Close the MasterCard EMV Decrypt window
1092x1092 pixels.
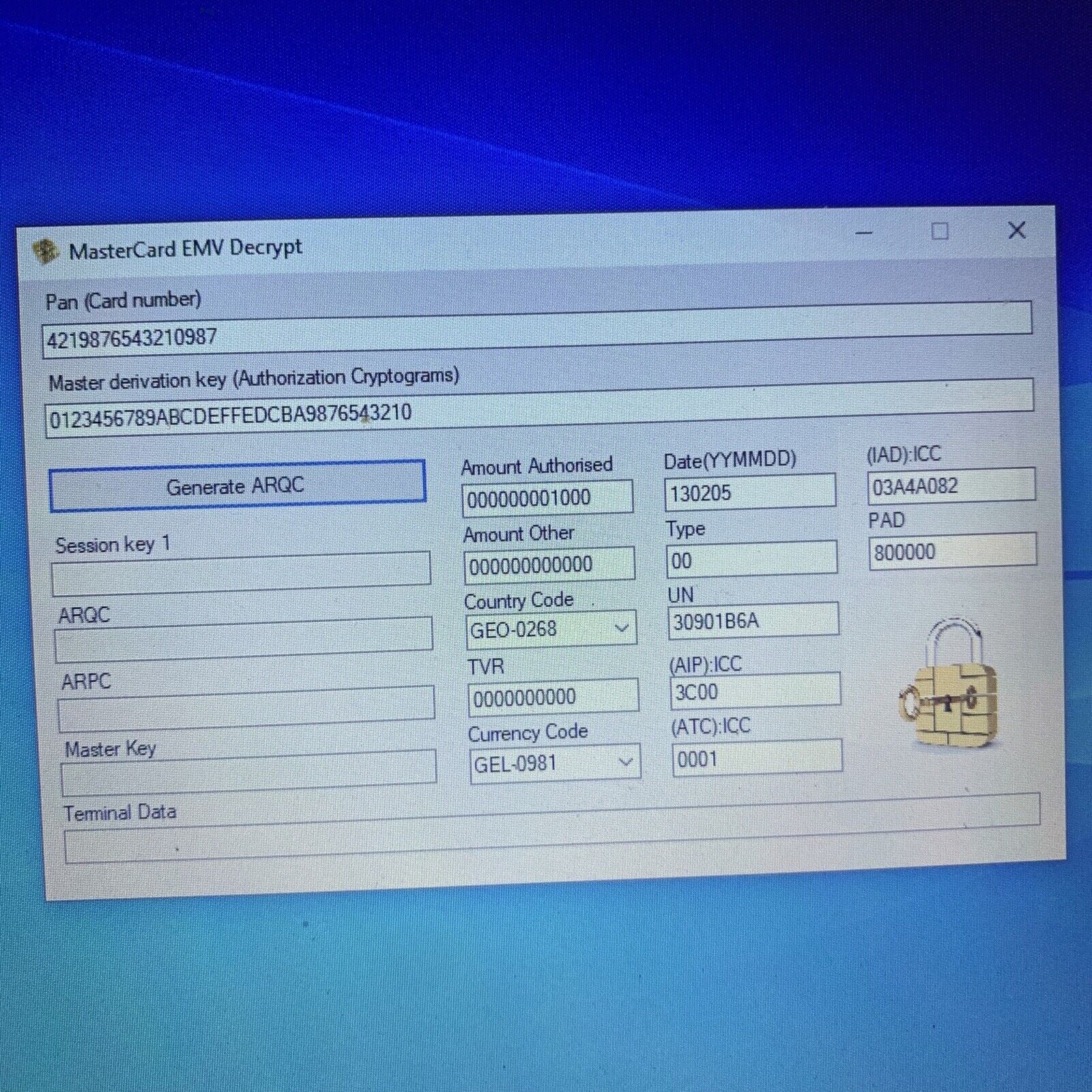[x=1016, y=230]
